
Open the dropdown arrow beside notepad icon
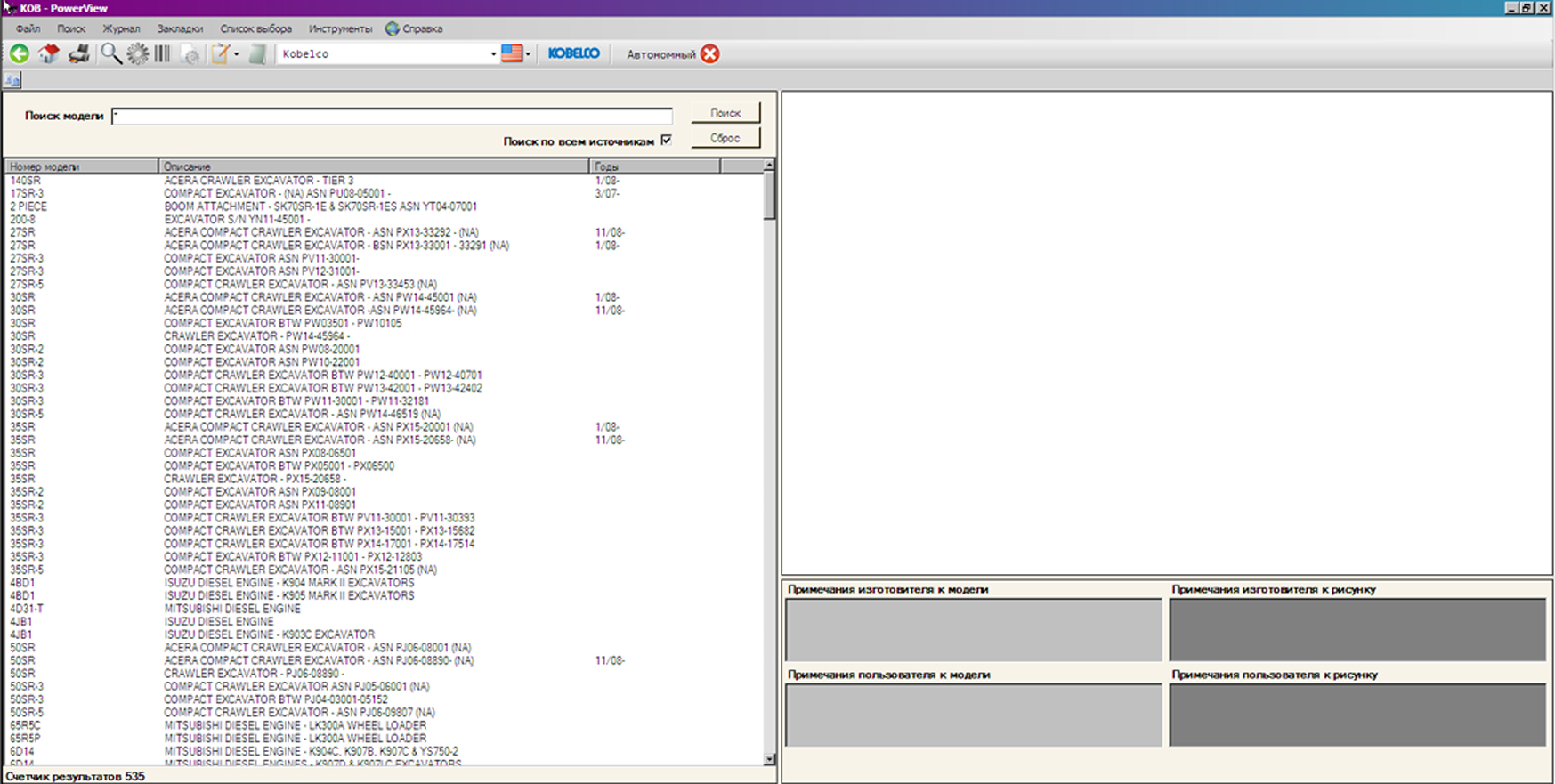pos(237,54)
